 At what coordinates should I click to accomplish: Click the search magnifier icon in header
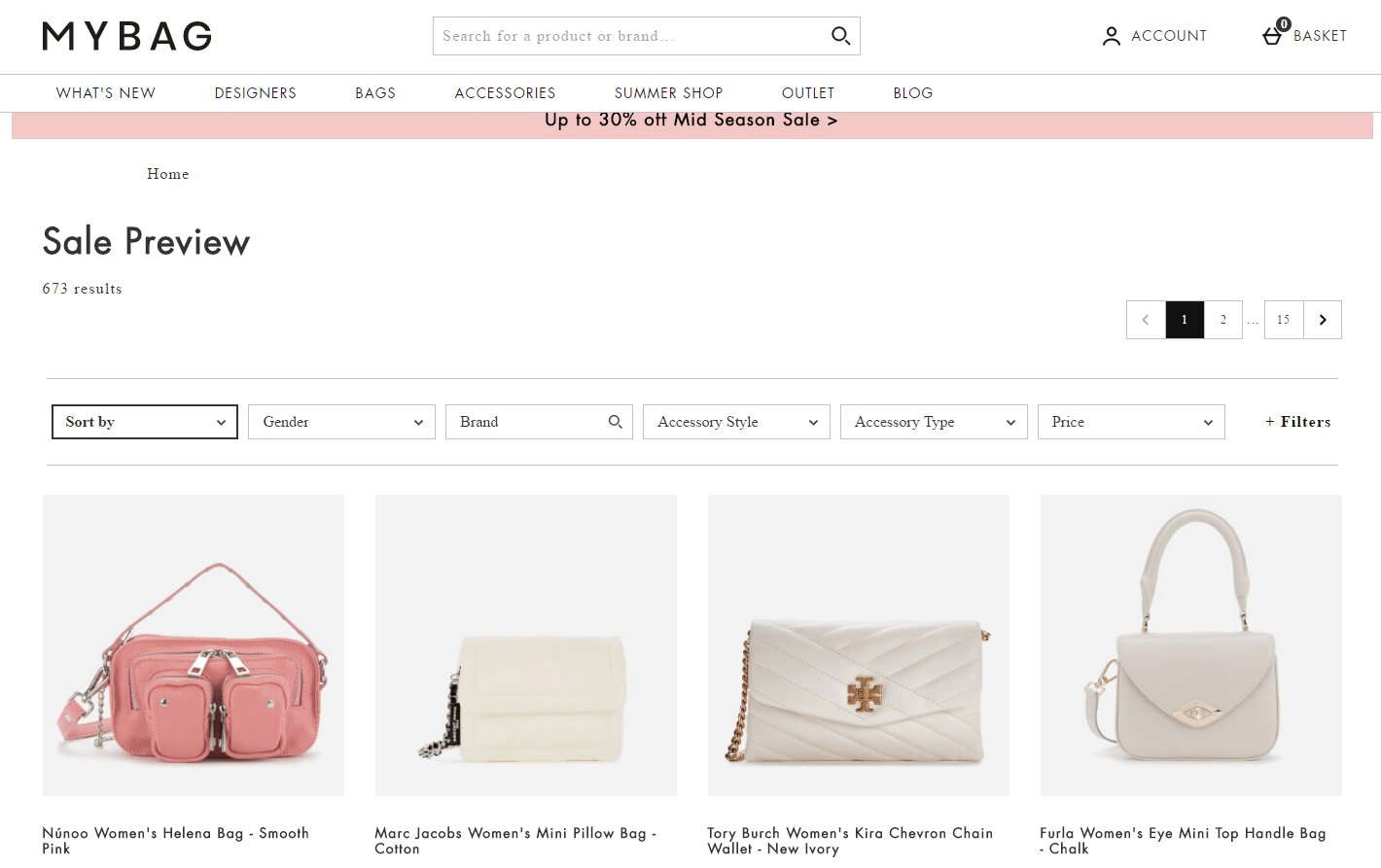click(x=840, y=36)
